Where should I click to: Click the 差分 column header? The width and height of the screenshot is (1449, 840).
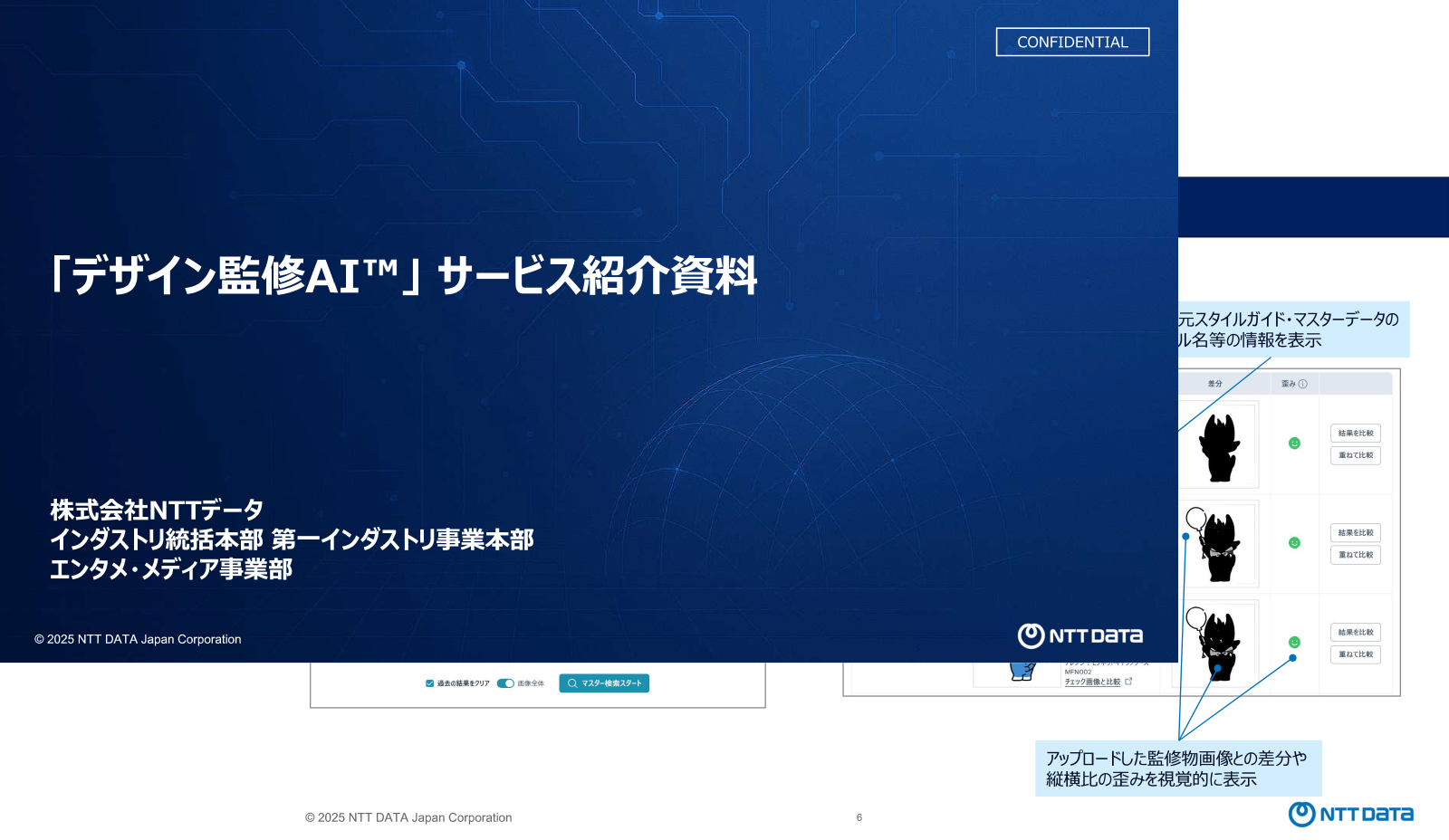[1214, 384]
